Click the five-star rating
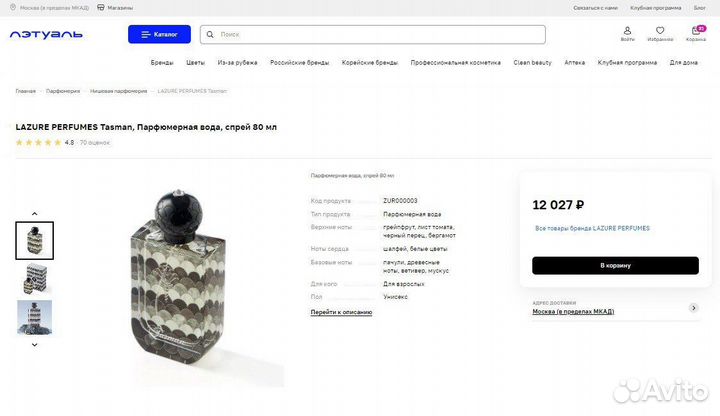This screenshot has width=720, height=416. point(39,142)
